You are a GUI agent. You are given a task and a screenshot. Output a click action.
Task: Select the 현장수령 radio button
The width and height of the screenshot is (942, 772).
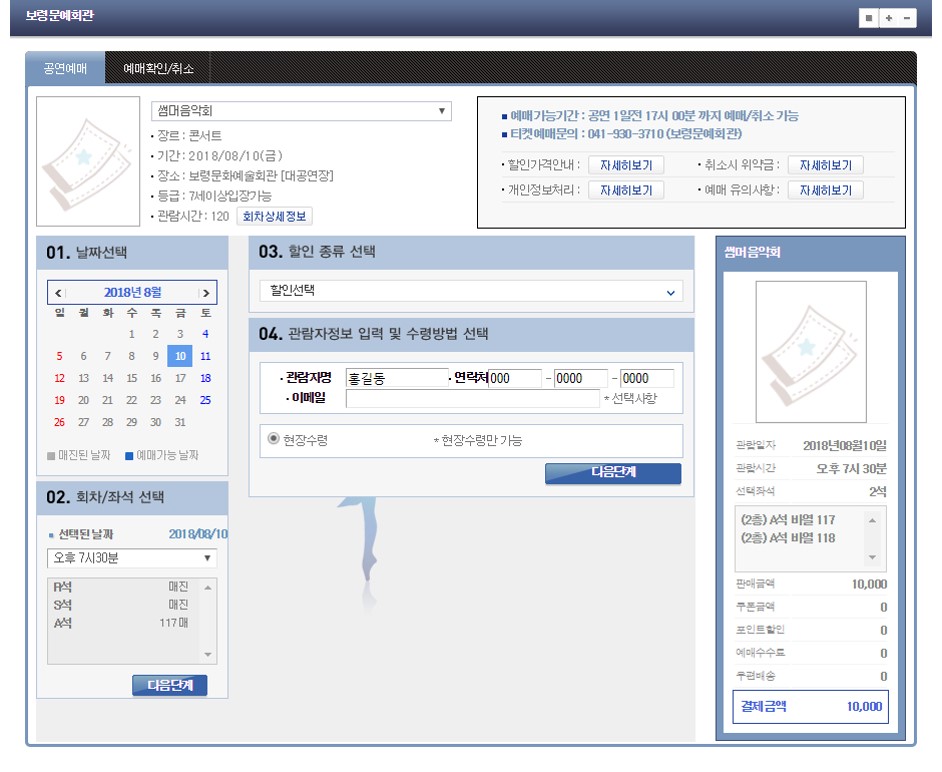[x=273, y=439]
